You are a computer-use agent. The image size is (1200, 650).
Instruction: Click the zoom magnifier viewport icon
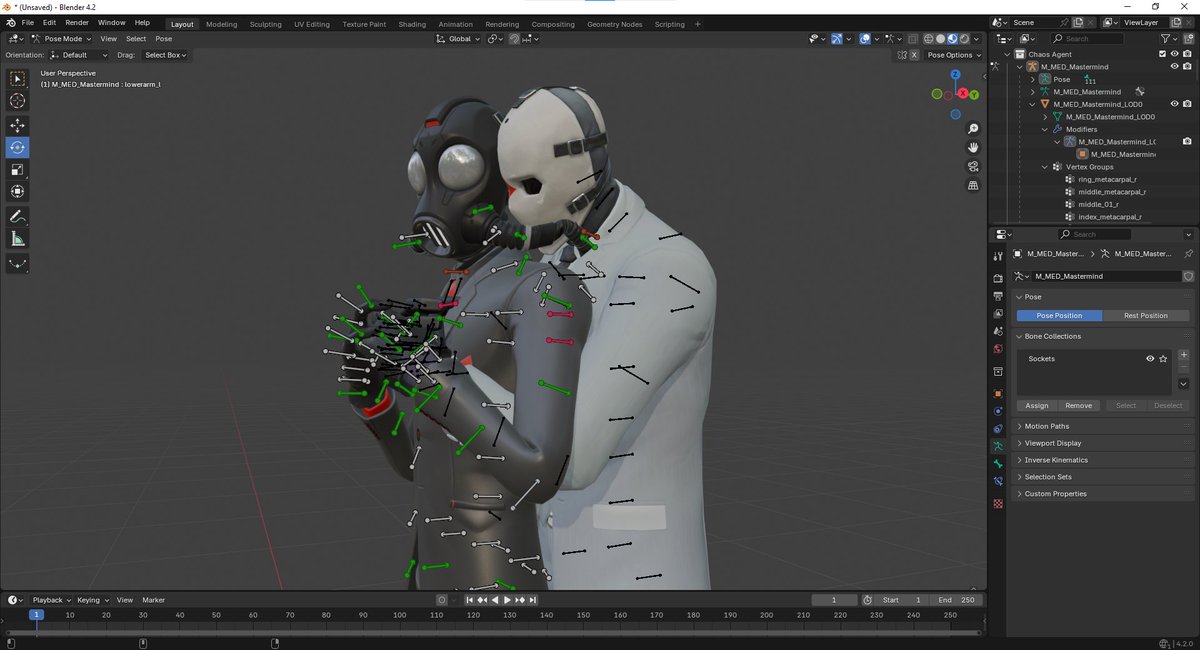click(973, 129)
